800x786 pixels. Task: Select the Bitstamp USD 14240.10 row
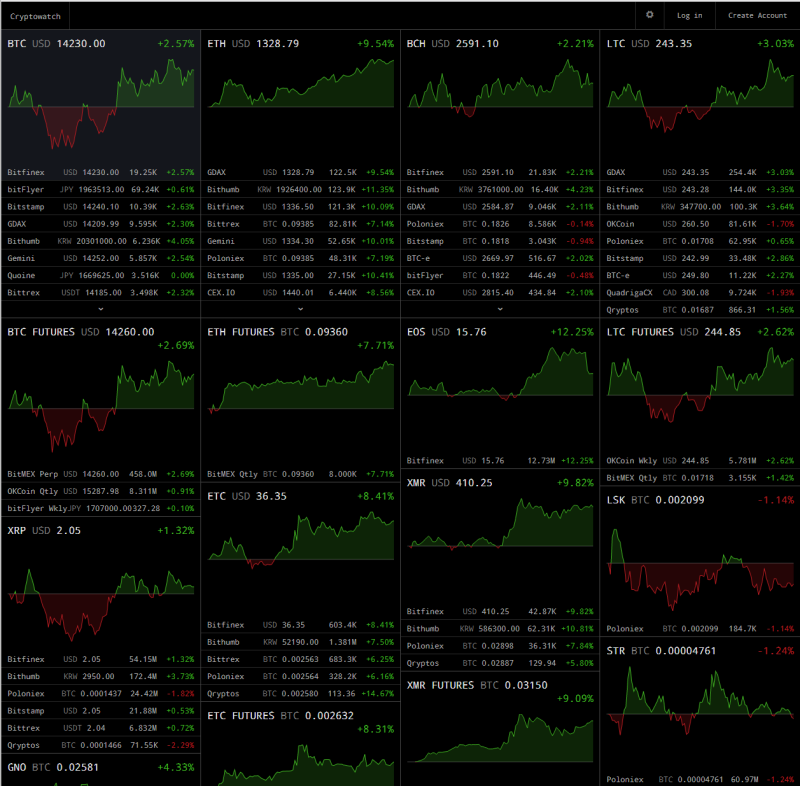[101, 207]
